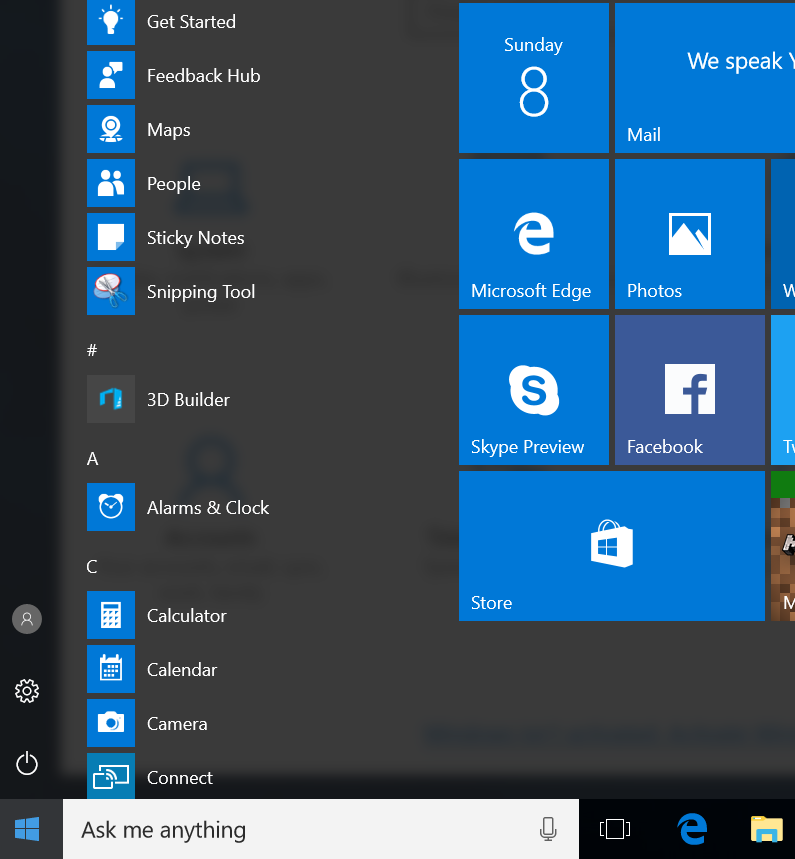The image size is (795, 859).
Task: Open the Sticky Notes icon
Action: (111, 237)
